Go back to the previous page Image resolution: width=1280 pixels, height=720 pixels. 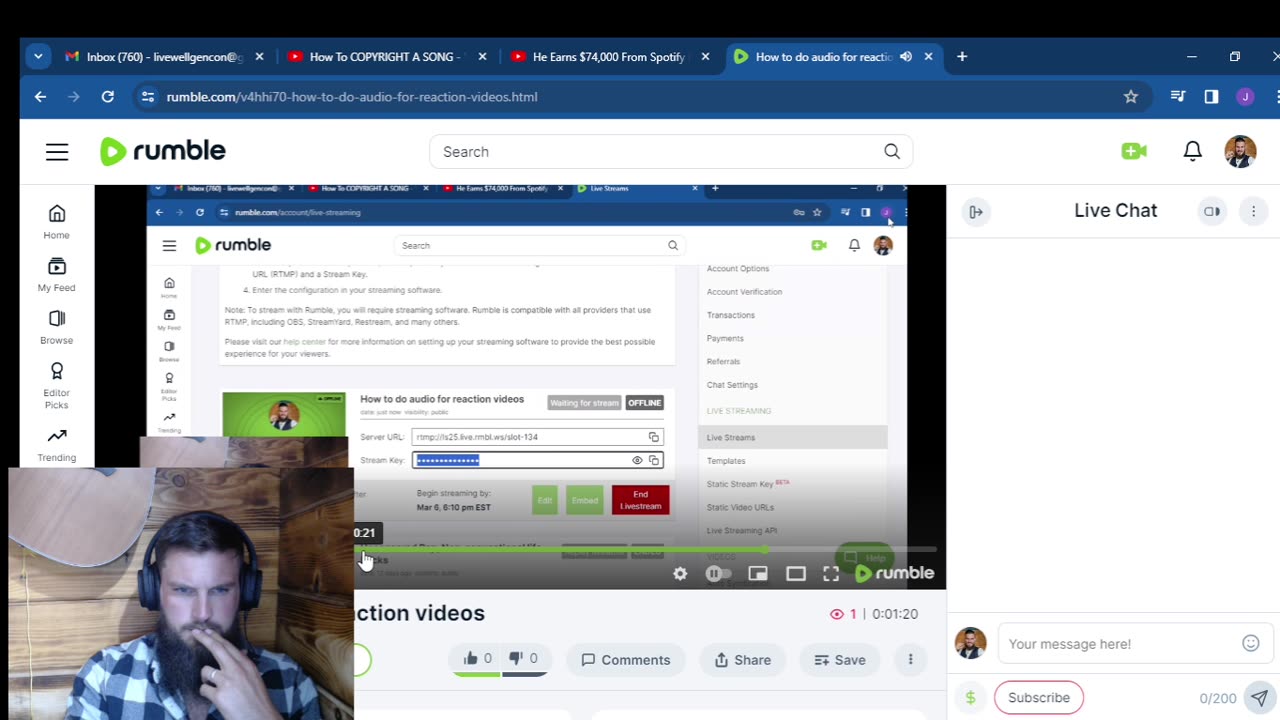pos(40,97)
